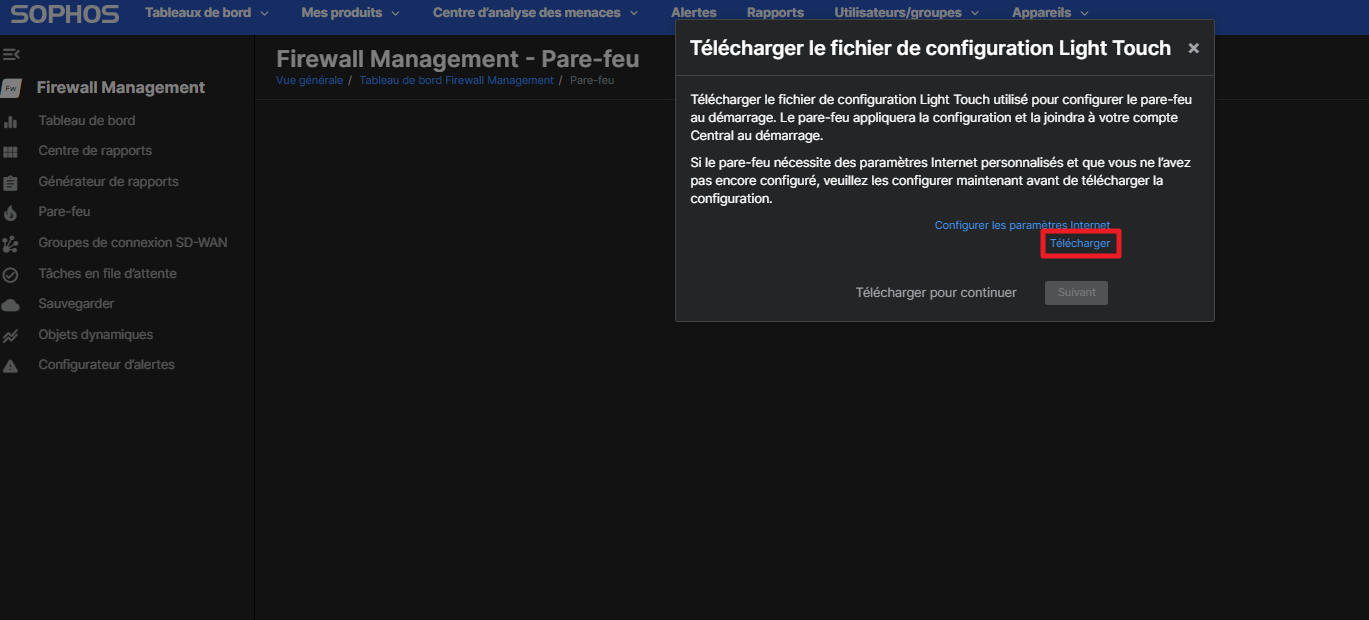1369x620 pixels.
Task: Open the Utilisateurs/groupes dropdown
Action: click(906, 13)
